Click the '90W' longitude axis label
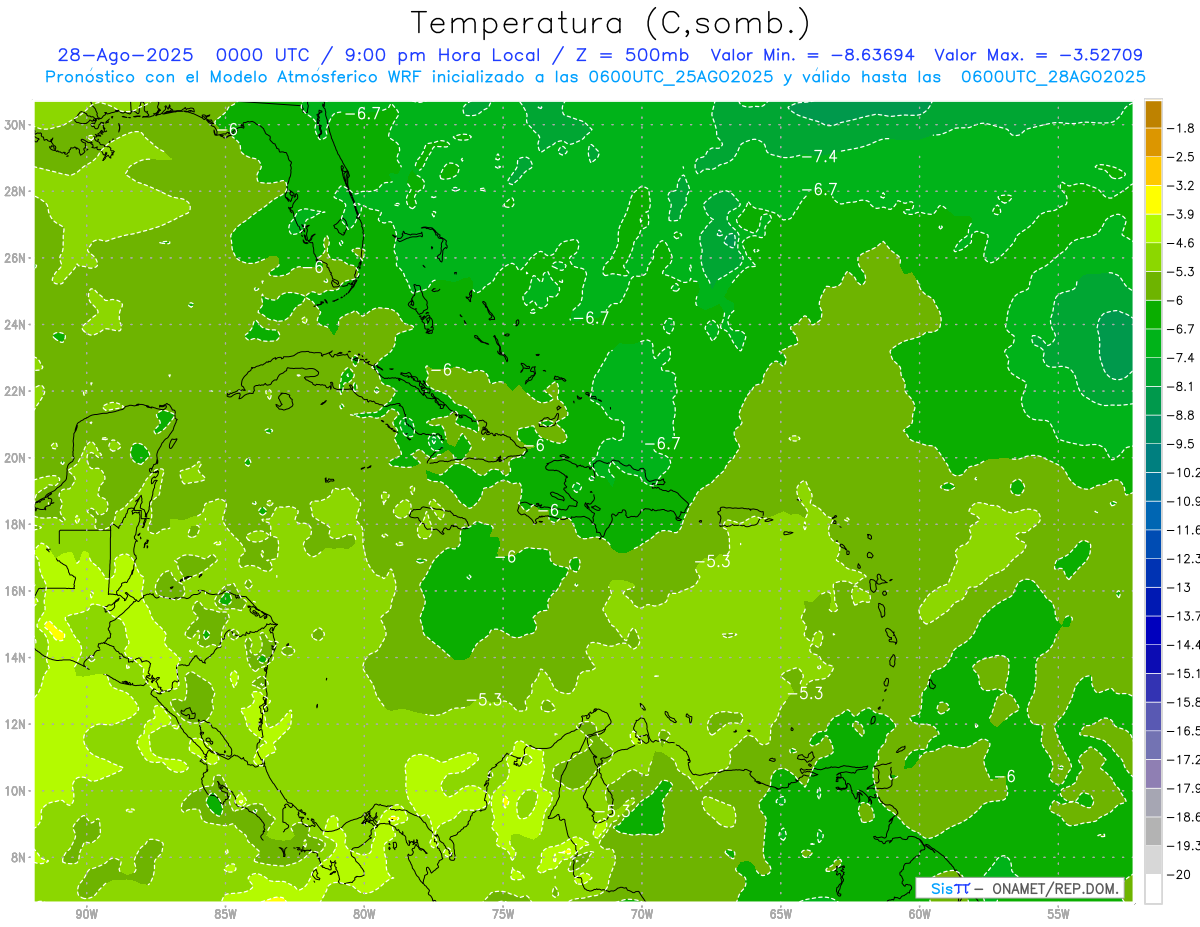1200x927 pixels. (86, 914)
